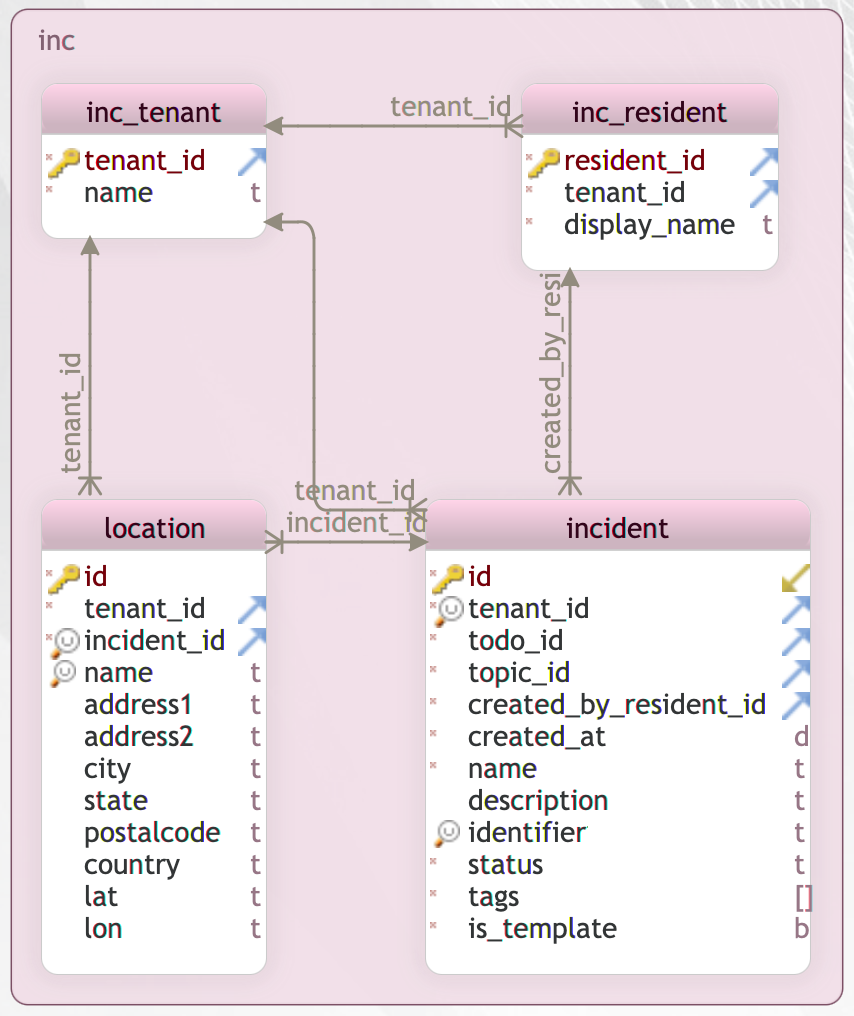The height and width of the screenshot is (1016, 854).
Task: Select postalcode column in location
Action: point(152,833)
